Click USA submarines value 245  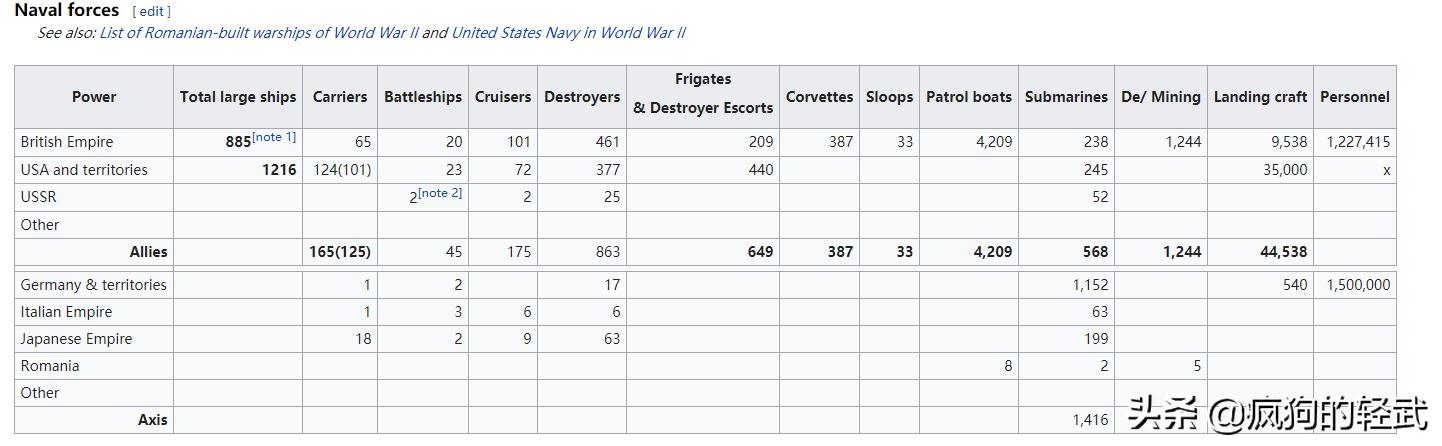coord(1096,170)
